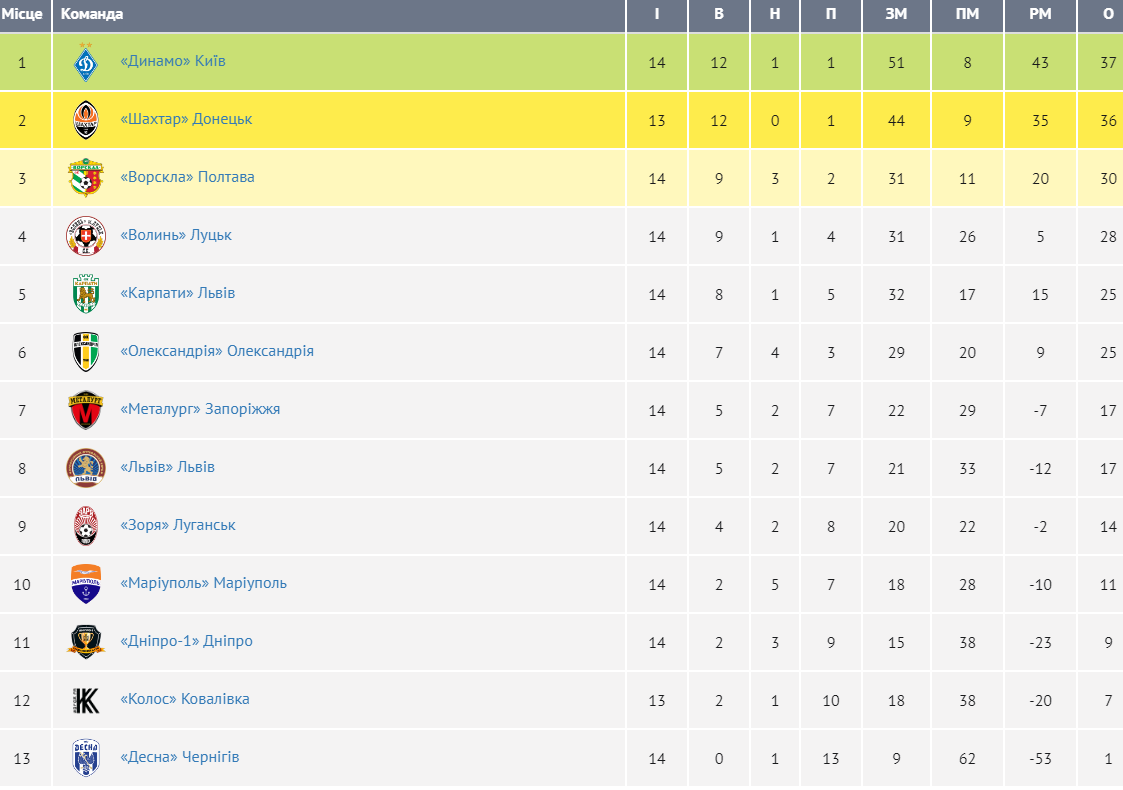Click the Karpaty Lviv green crest
The height and width of the screenshot is (790, 1123).
click(86, 294)
